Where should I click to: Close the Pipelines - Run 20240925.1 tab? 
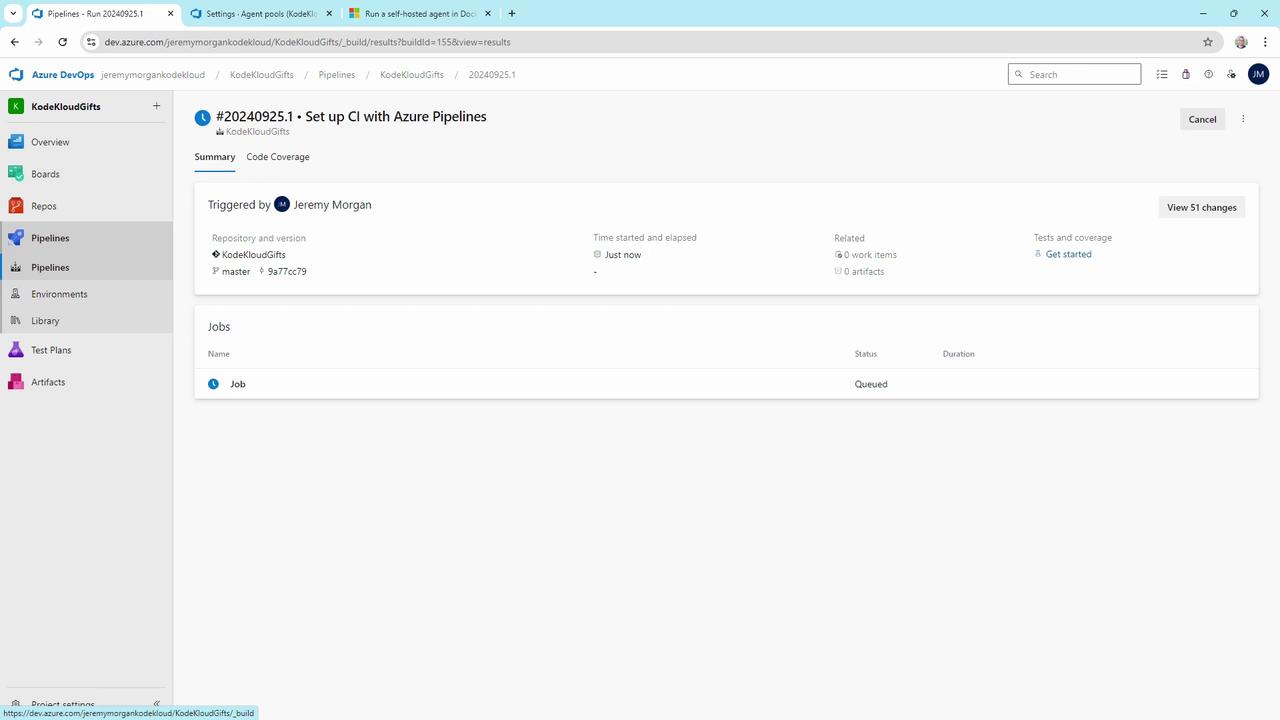pyautogui.click(x=169, y=14)
